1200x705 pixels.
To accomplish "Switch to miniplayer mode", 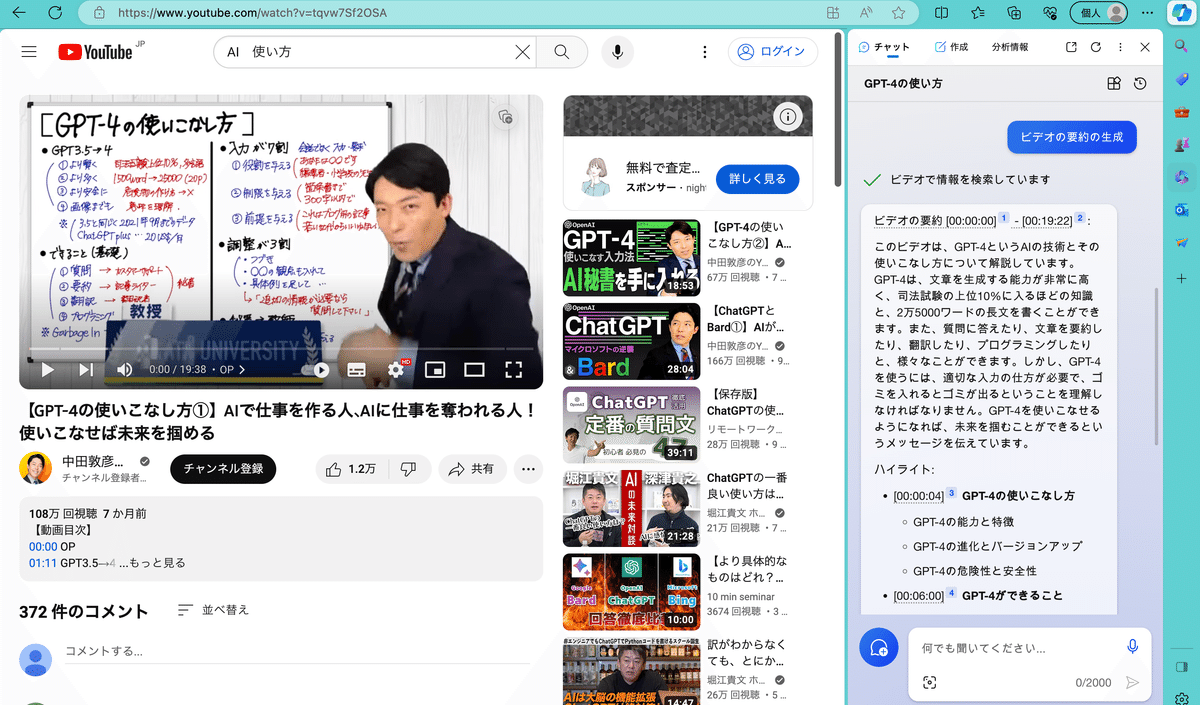I will pyautogui.click(x=435, y=369).
